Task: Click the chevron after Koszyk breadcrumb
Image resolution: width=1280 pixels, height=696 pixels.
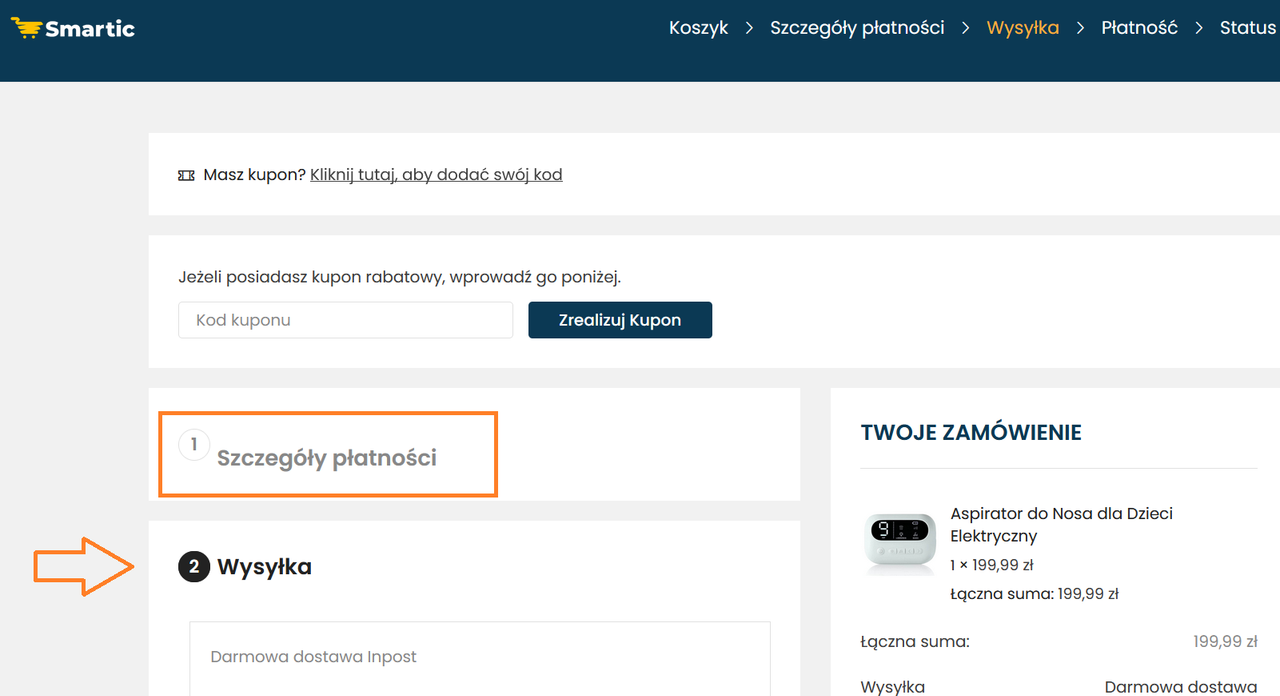Action: (x=749, y=28)
